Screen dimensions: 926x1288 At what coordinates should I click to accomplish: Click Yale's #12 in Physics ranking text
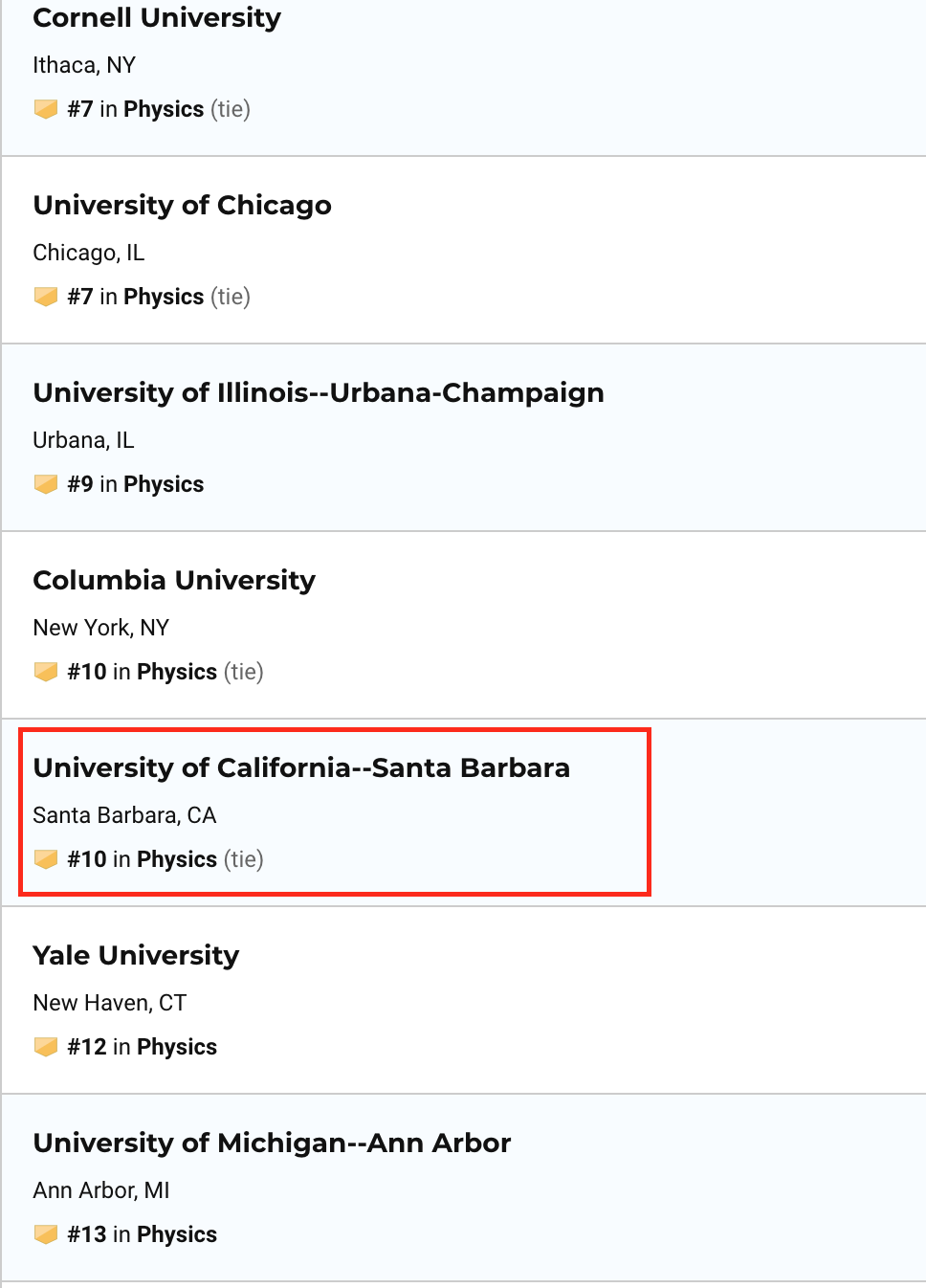(x=143, y=1047)
